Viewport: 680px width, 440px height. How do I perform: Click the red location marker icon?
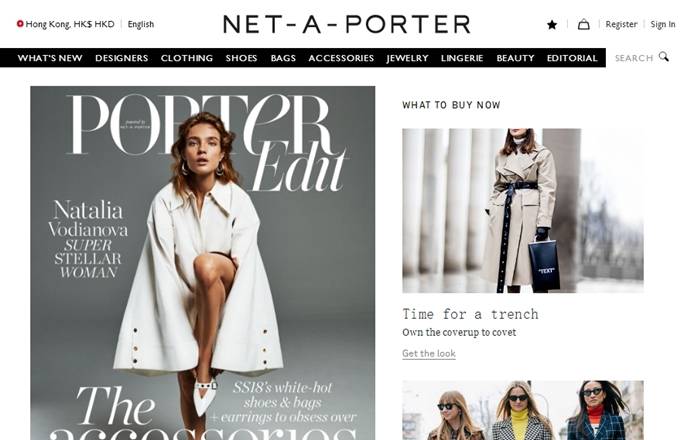pyautogui.click(x=20, y=24)
